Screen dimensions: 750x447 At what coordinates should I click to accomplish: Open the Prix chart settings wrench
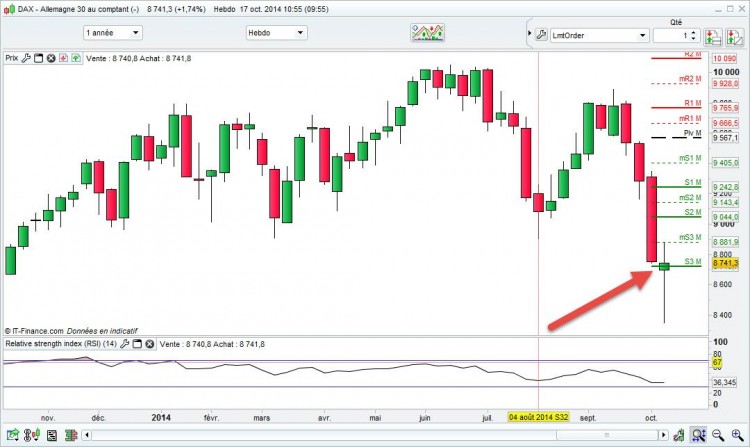click(26, 58)
